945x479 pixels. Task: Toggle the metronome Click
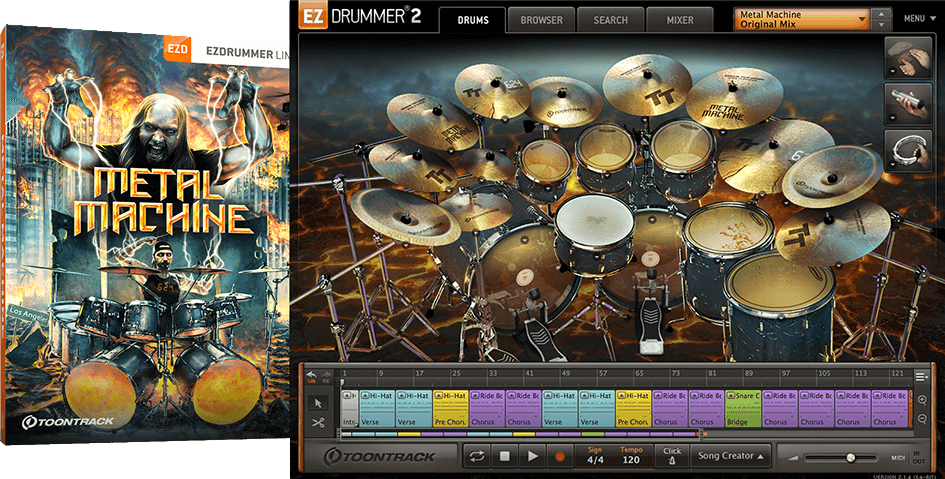click(x=671, y=457)
